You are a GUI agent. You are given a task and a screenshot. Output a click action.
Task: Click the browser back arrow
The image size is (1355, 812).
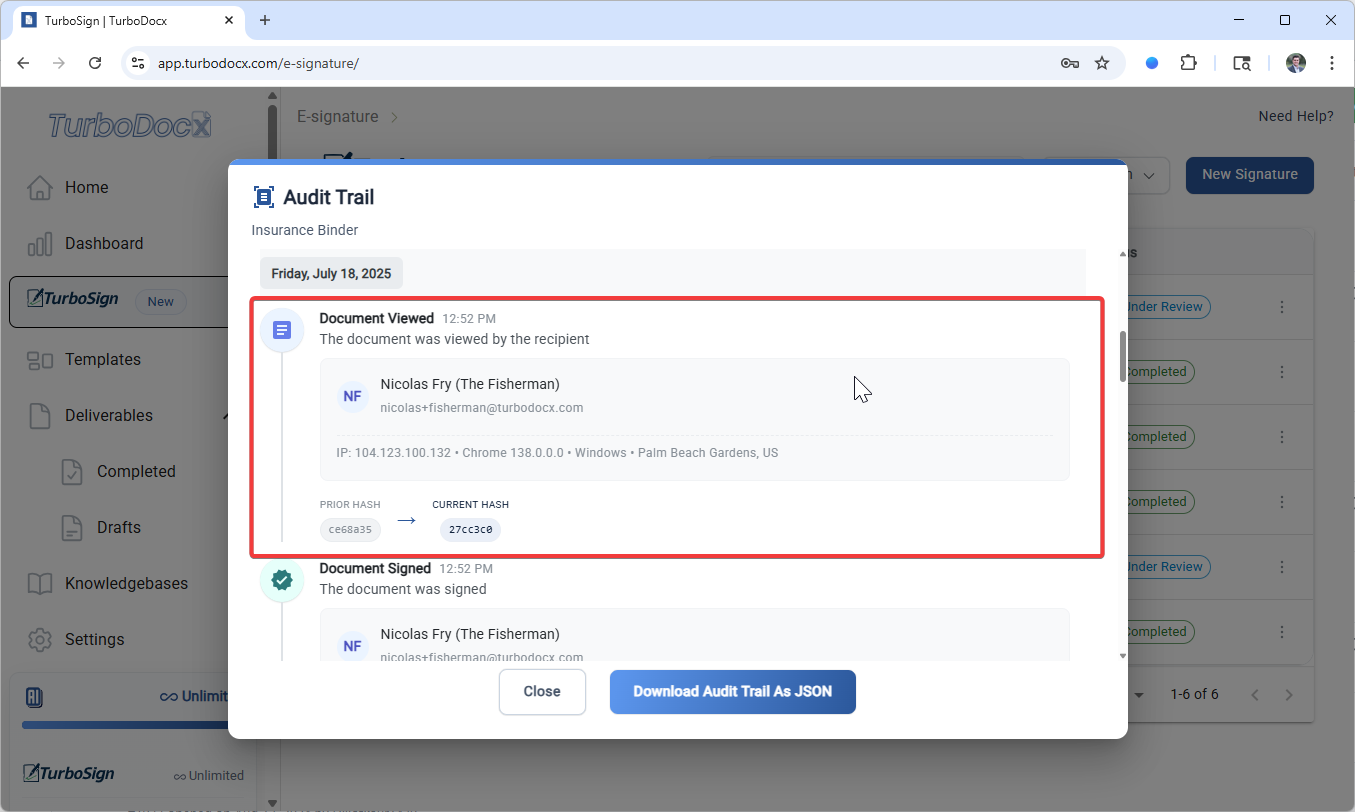(x=23, y=63)
